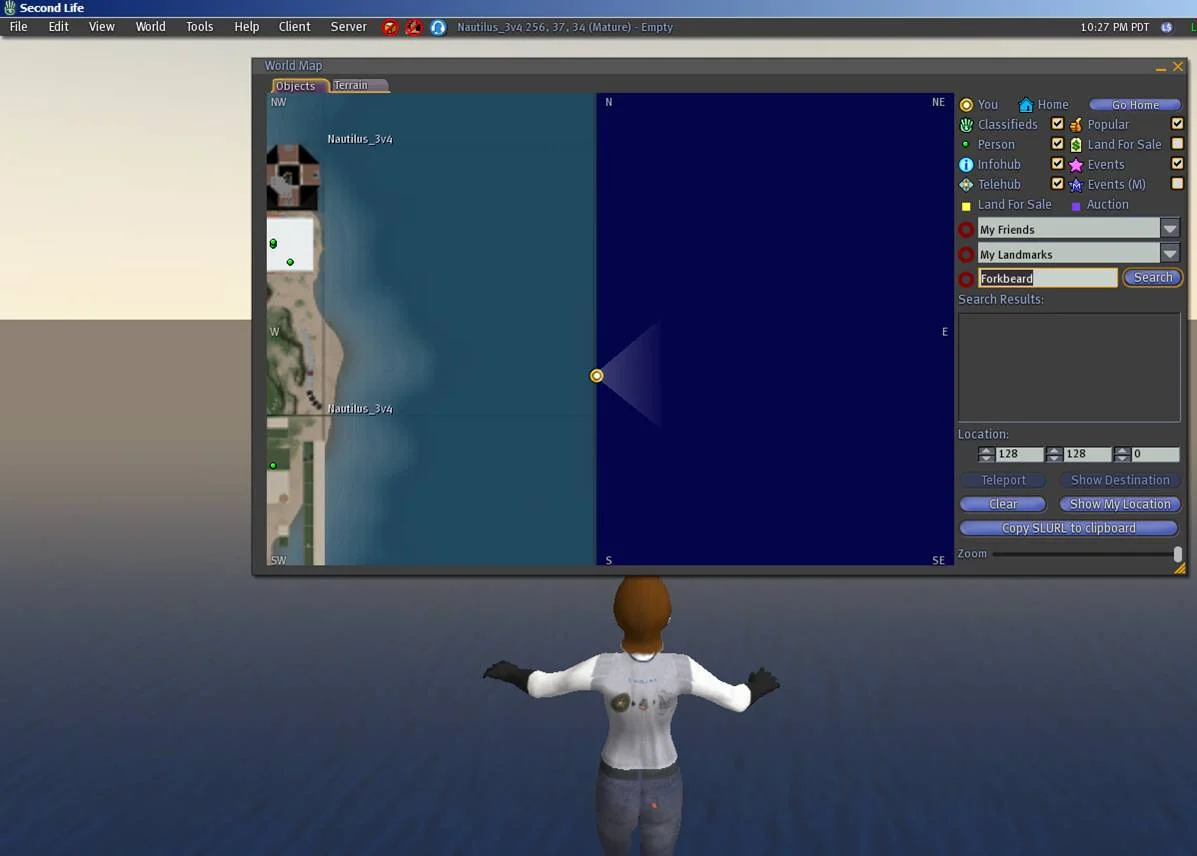Click the Go Home button
The image size is (1197, 856).
(1134, 105)
